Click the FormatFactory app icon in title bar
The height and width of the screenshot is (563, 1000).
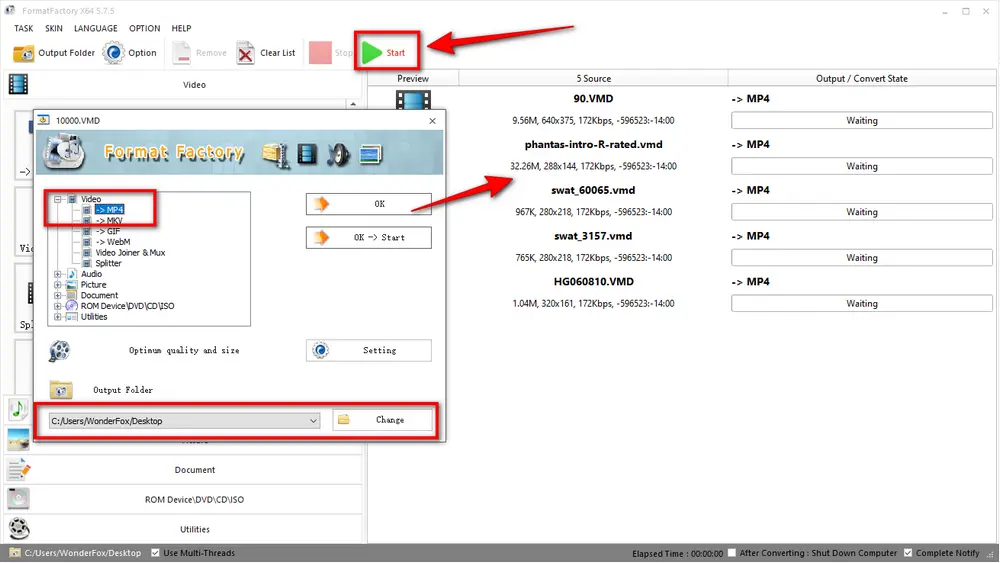click(x=10, y=10)
